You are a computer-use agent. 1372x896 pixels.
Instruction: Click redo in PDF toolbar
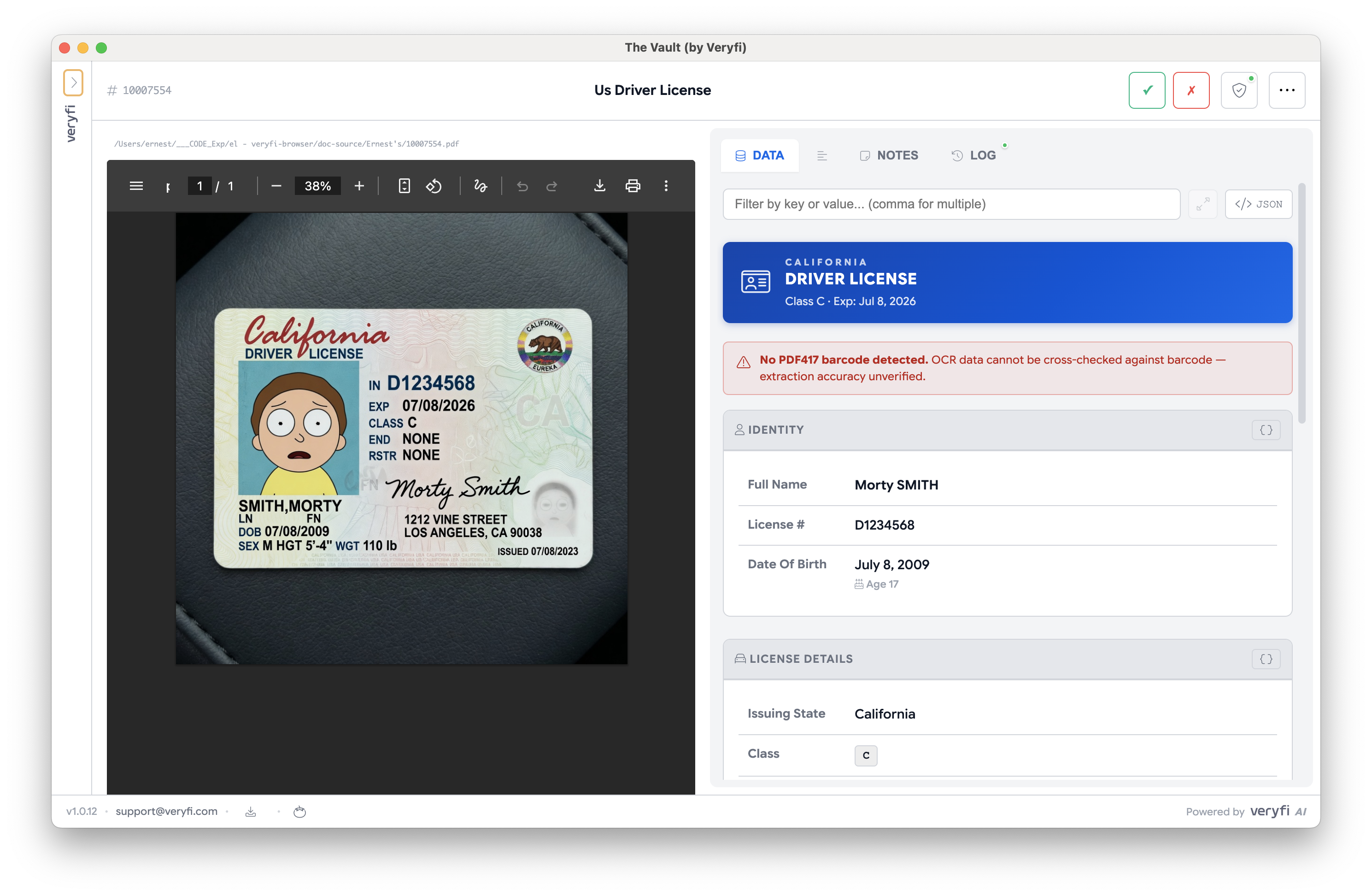pyautogui.click(x=551, y=186)
